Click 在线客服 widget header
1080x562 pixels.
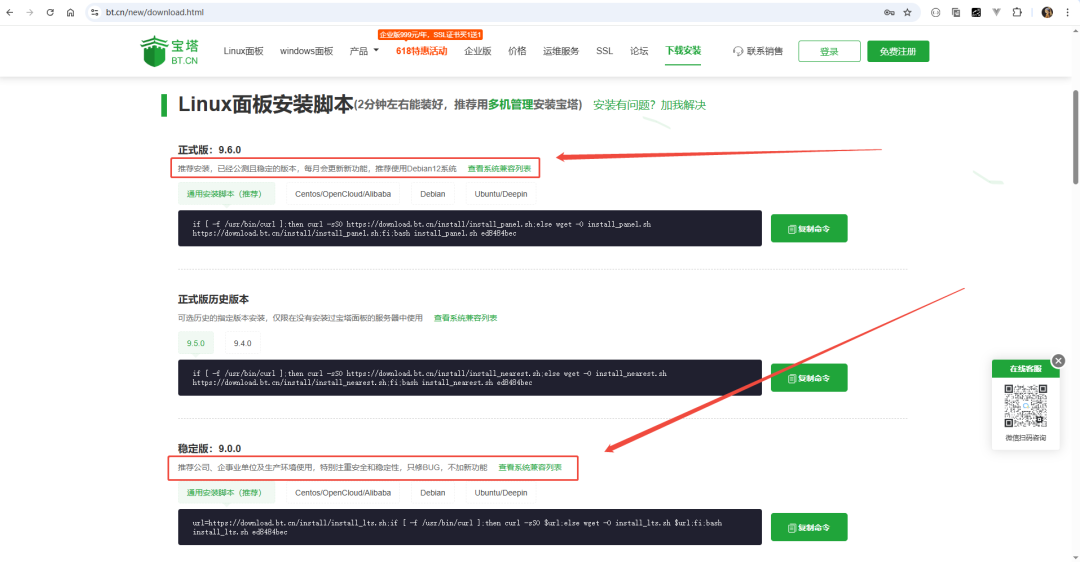pyautogui.click(x=1026, y=369)
